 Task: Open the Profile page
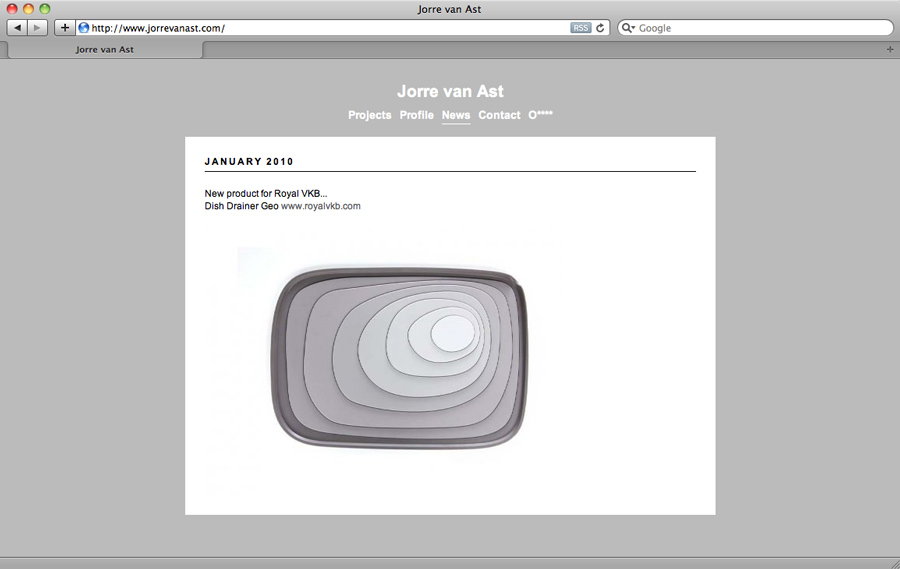coord(417,115)
